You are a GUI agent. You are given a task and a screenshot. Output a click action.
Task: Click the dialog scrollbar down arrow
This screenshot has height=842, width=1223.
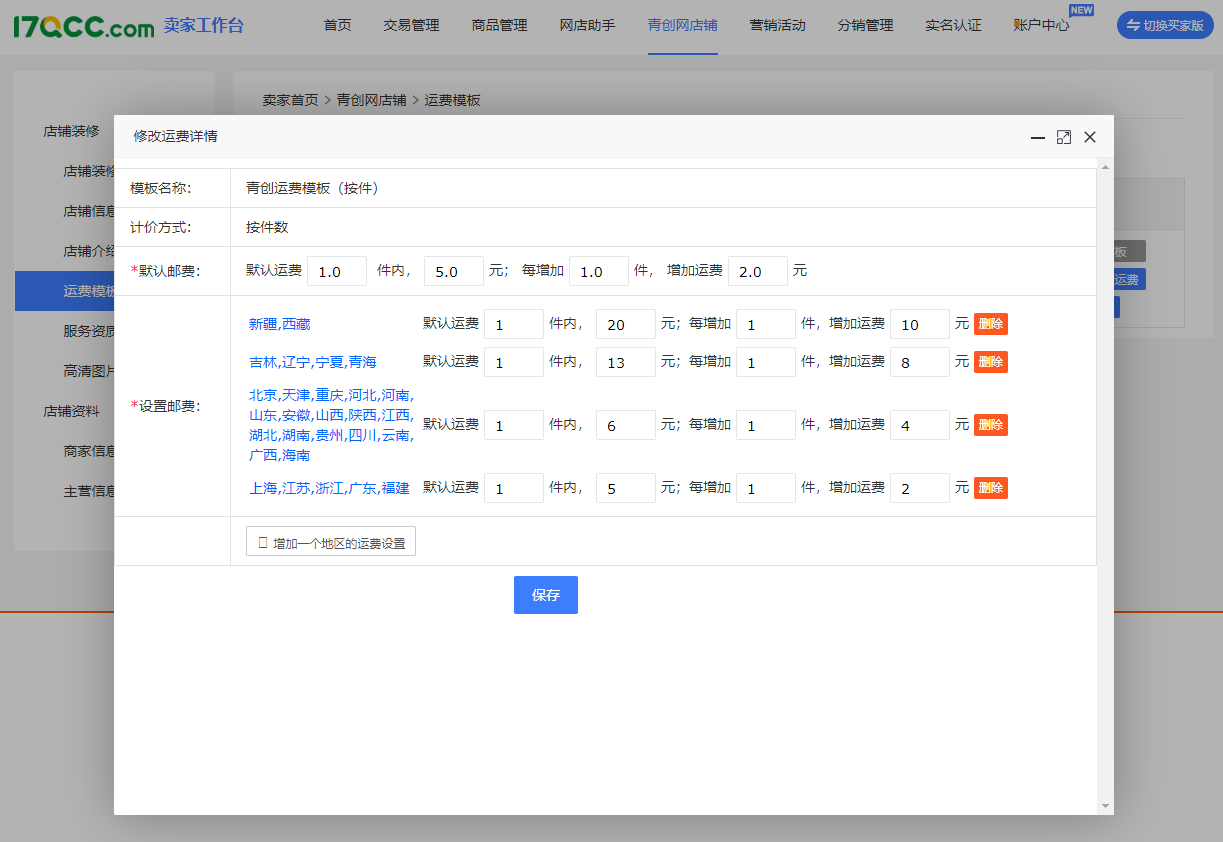click(1105, 805)
